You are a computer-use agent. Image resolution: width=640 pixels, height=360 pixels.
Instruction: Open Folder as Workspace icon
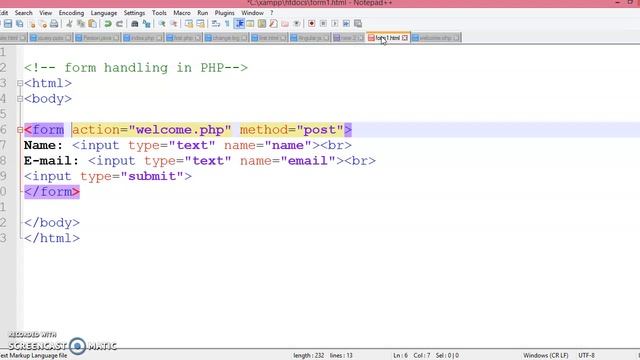click(x=284, y=24)
